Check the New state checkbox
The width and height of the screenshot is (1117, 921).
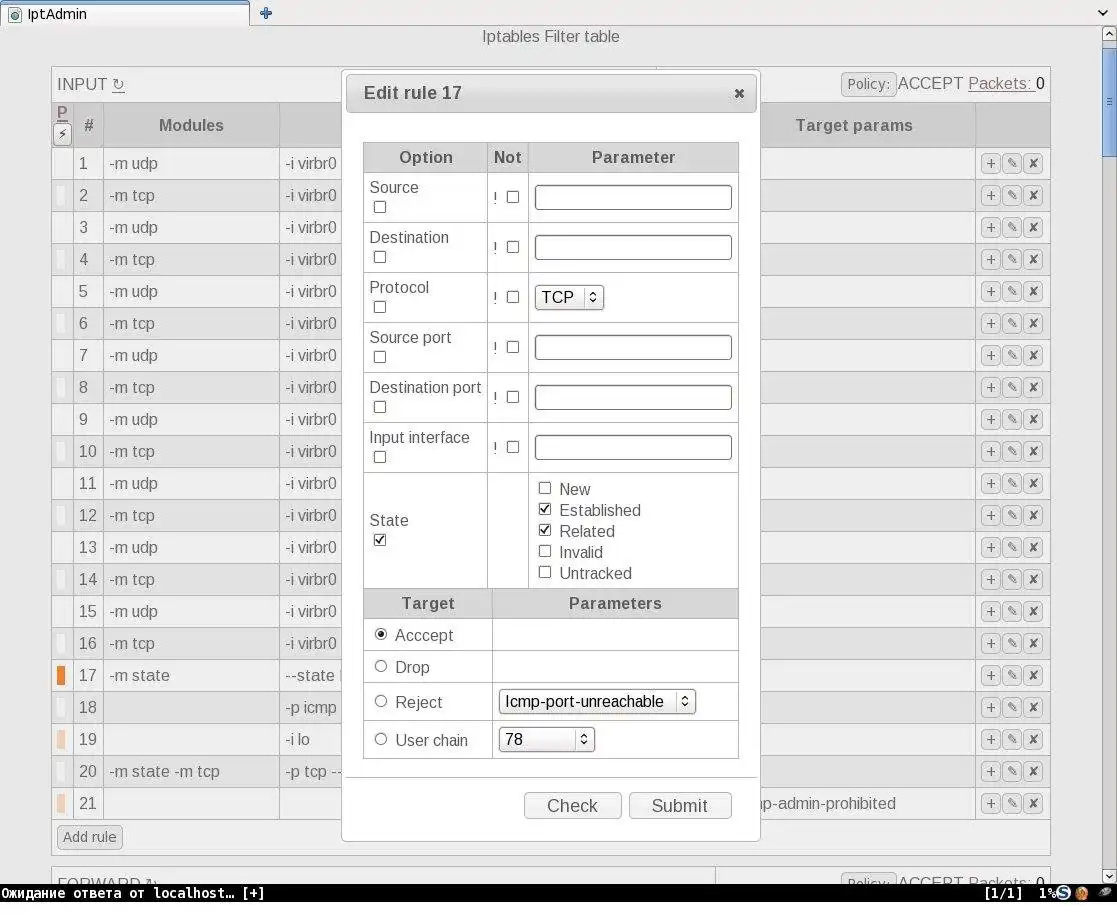(x=545, y=488)
